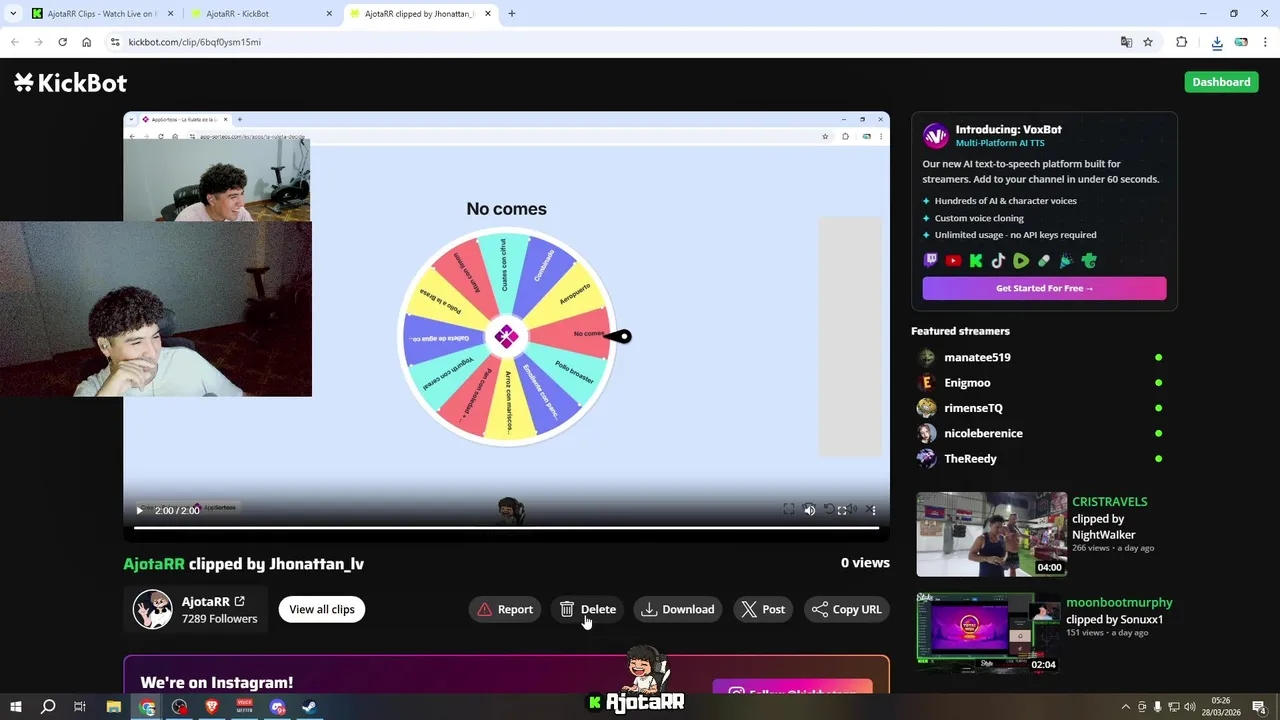Image resolution: width=1280 pixels, height=720 pixels.
Task: Report this clip
Action: pos(505,609)
